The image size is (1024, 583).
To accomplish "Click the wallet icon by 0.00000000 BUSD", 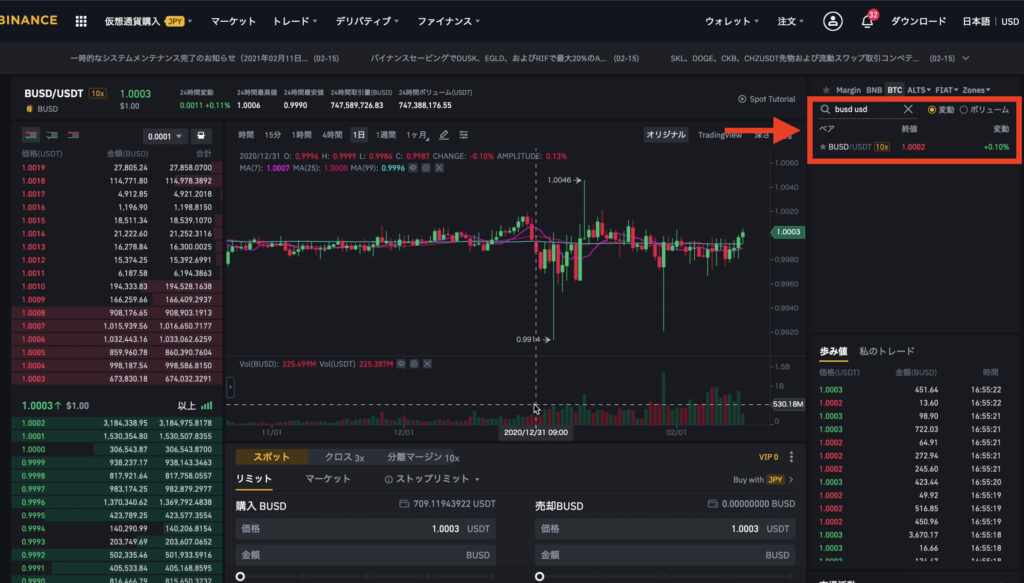I will pos(712,504).
